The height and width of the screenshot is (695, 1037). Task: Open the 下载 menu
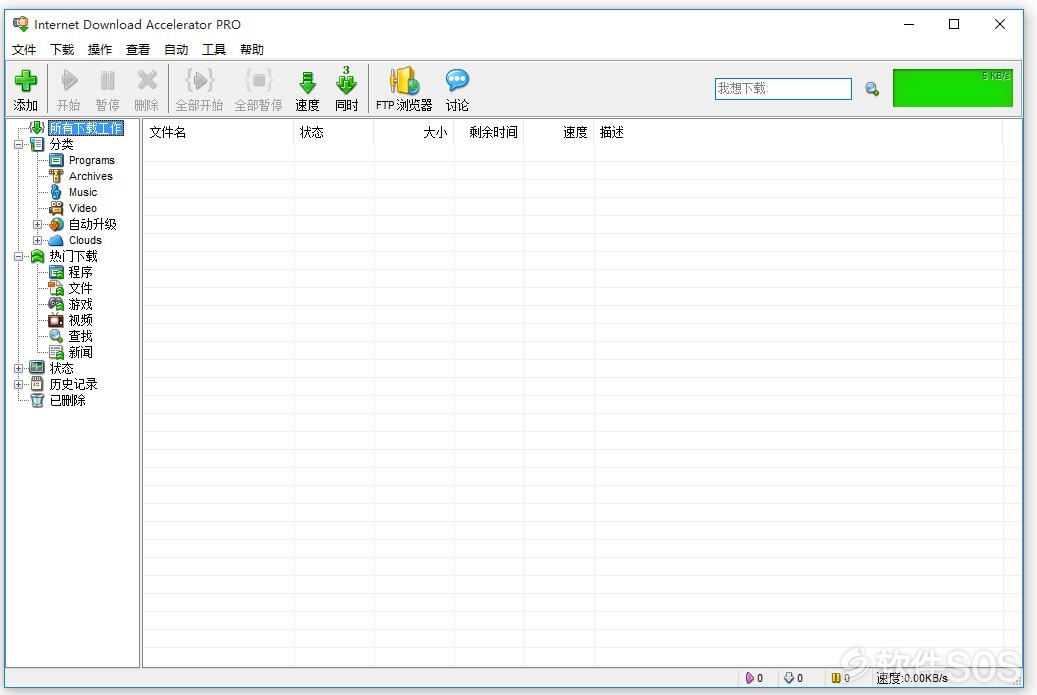click(62, 50)
